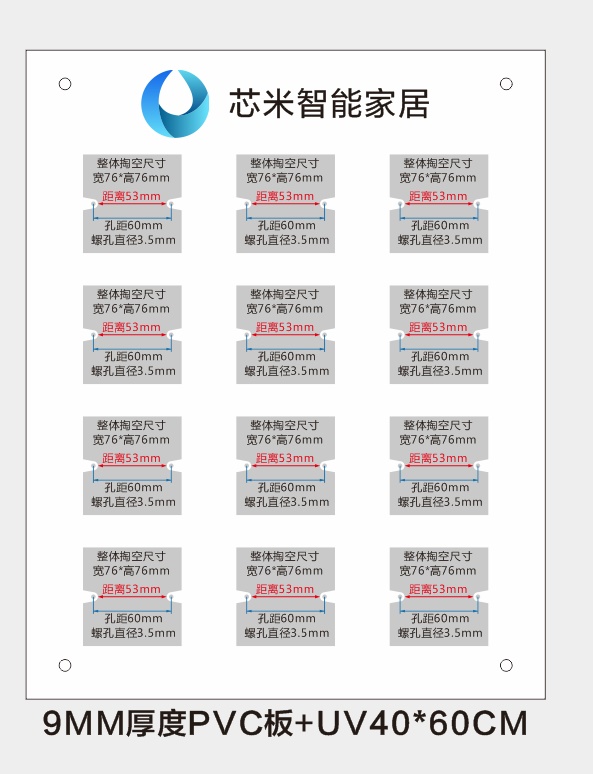Viewport: 593px width, 774px height.
Task: Click the bottom-row right cutout panel
Action: (x=439, y=596)
